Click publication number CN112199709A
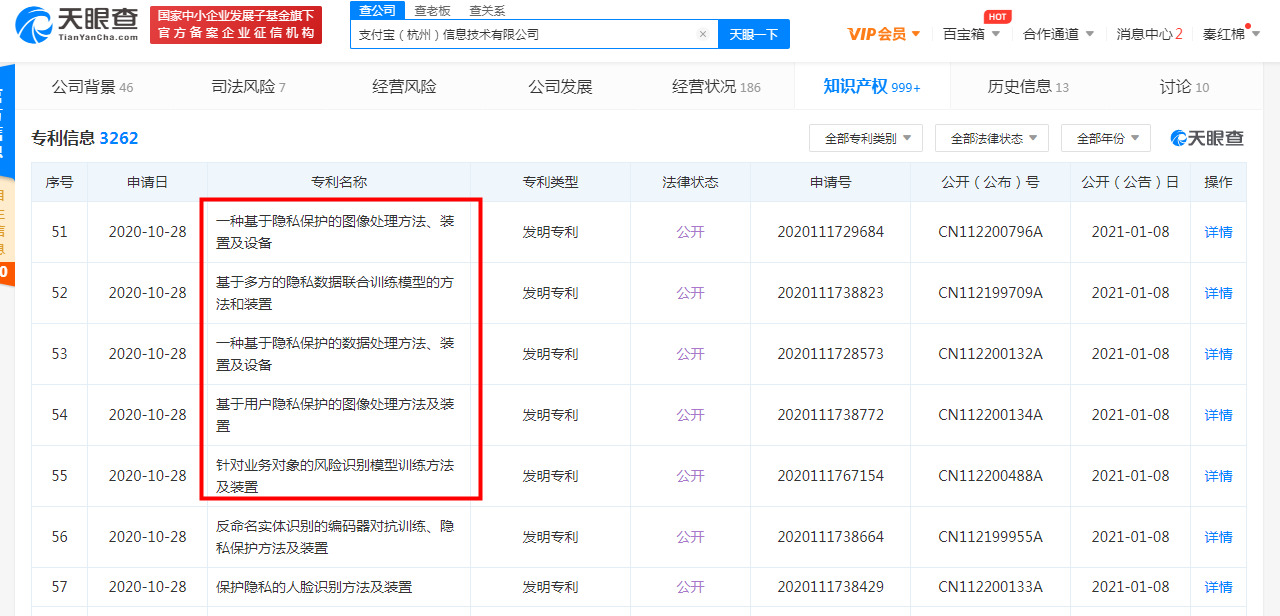This screenshot has height=616, width=1280. point(990,293)
